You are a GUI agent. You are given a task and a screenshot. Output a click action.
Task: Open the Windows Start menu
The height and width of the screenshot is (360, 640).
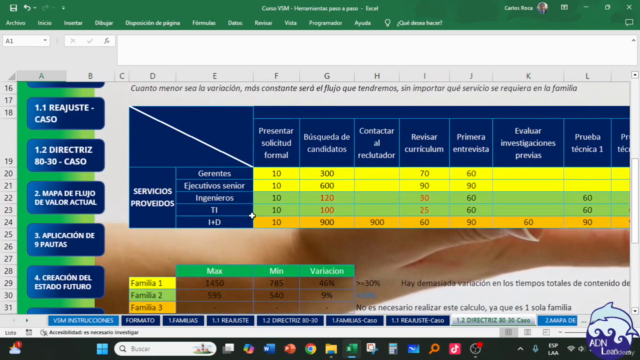coord(102,349)
